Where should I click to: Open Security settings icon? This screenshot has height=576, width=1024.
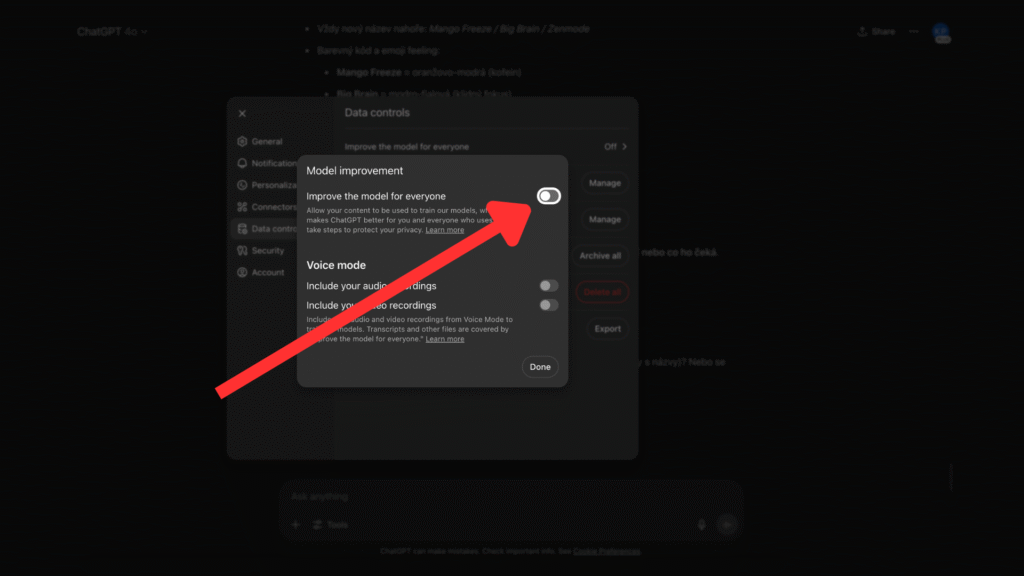coord(242,250)
